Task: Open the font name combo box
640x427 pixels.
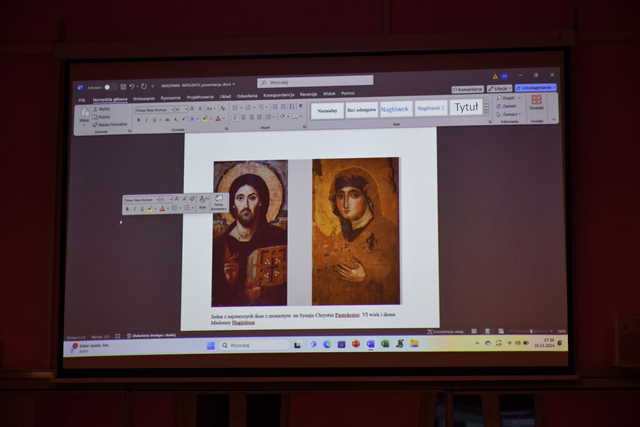Action: pyautogui.click(x=153, y=110)
